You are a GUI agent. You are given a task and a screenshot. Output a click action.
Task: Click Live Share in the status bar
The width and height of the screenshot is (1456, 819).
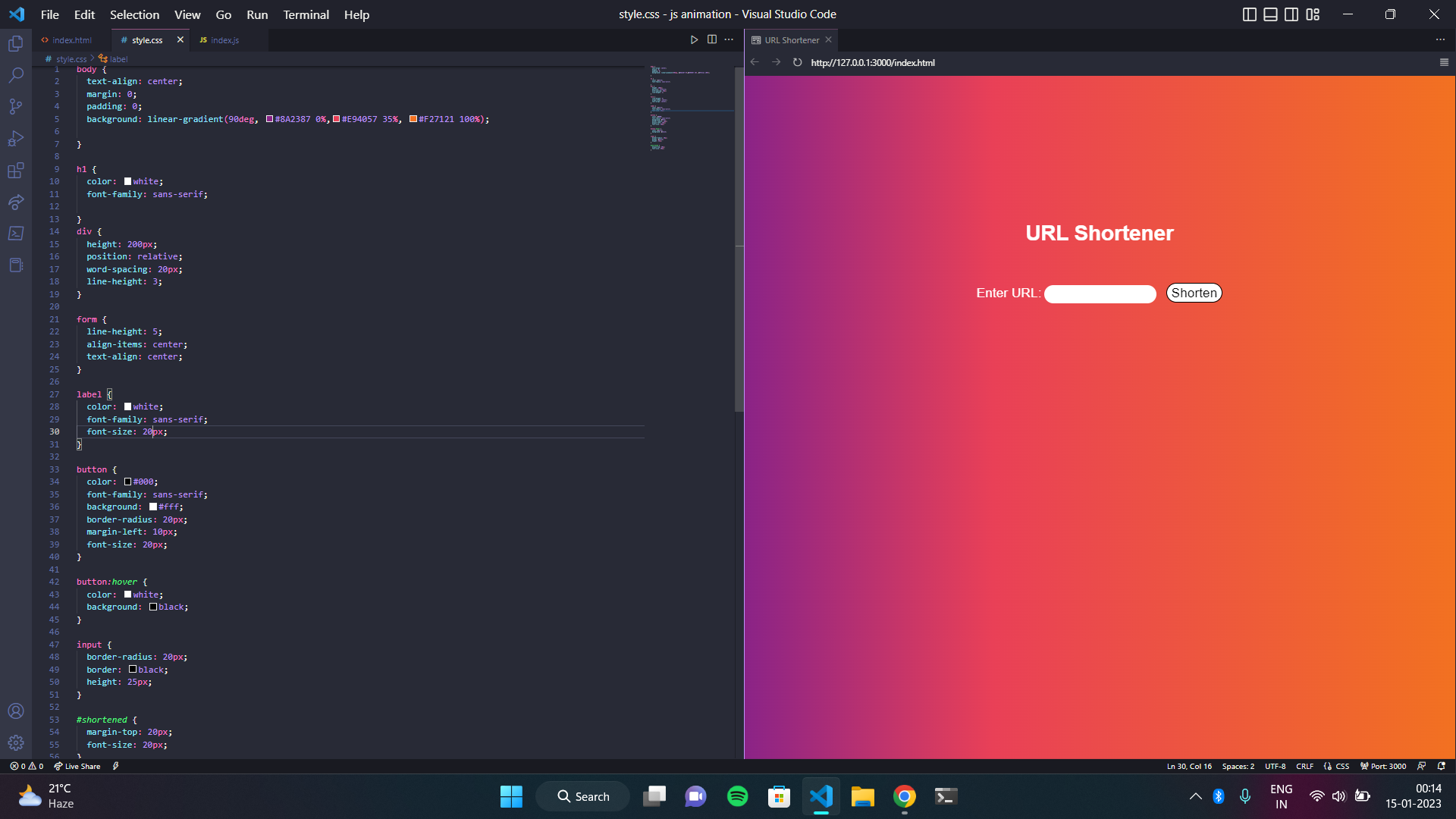(78, 766)
